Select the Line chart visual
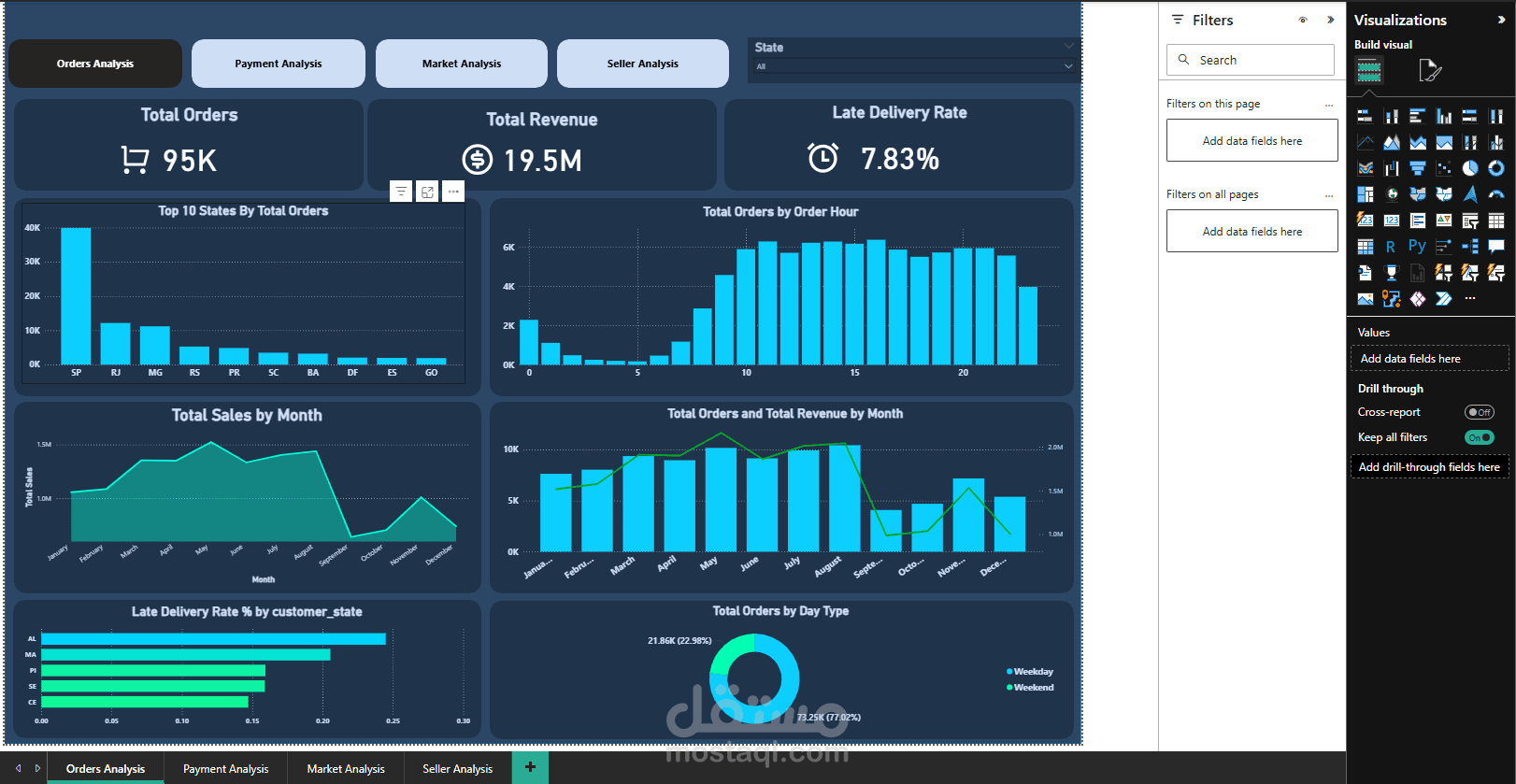 coord(1366,142)
